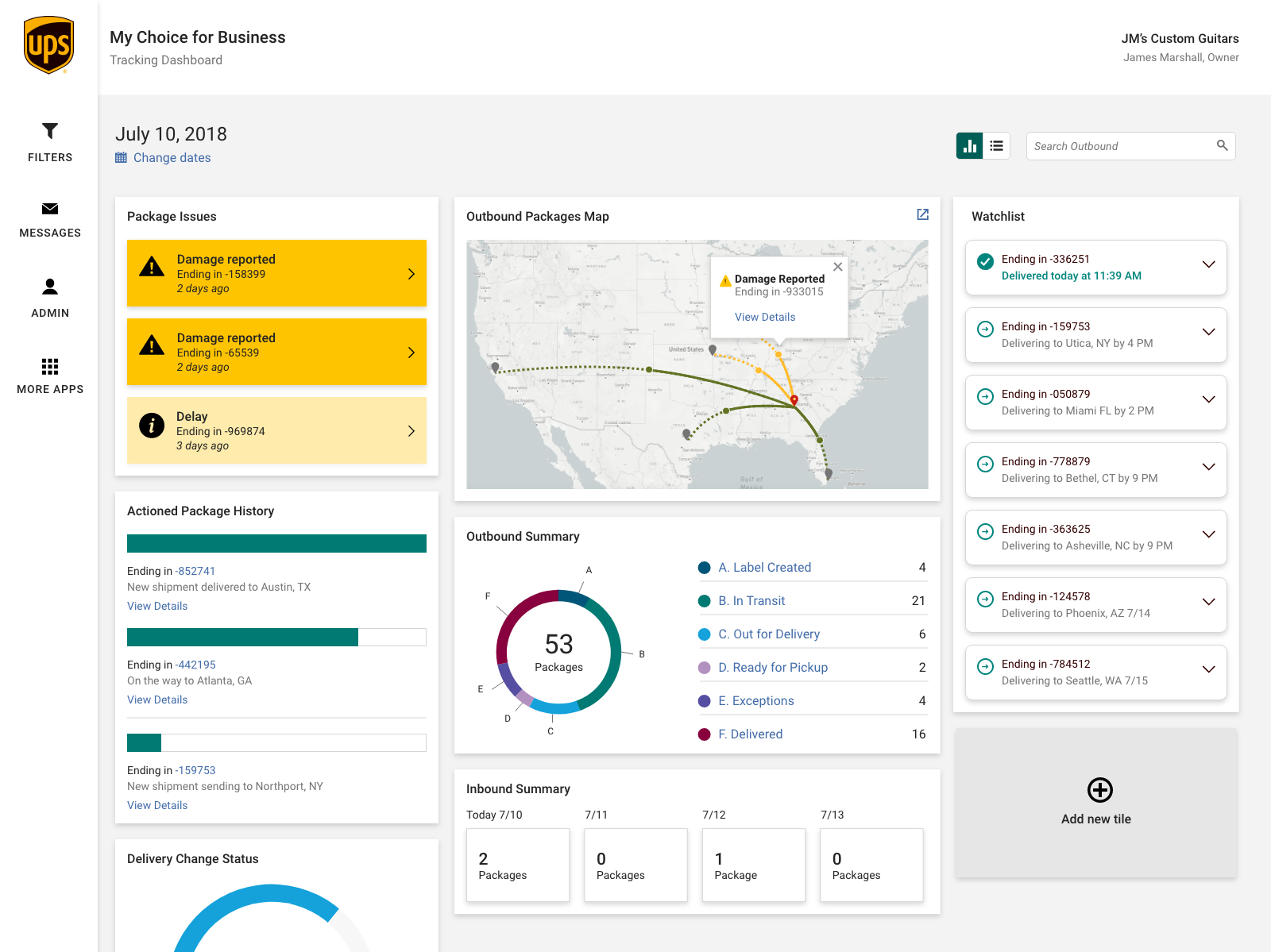This screenshot has width=1271, height=952.
Task: Expand the Outbound Packages Map in new window
Action: pos(922,214)
